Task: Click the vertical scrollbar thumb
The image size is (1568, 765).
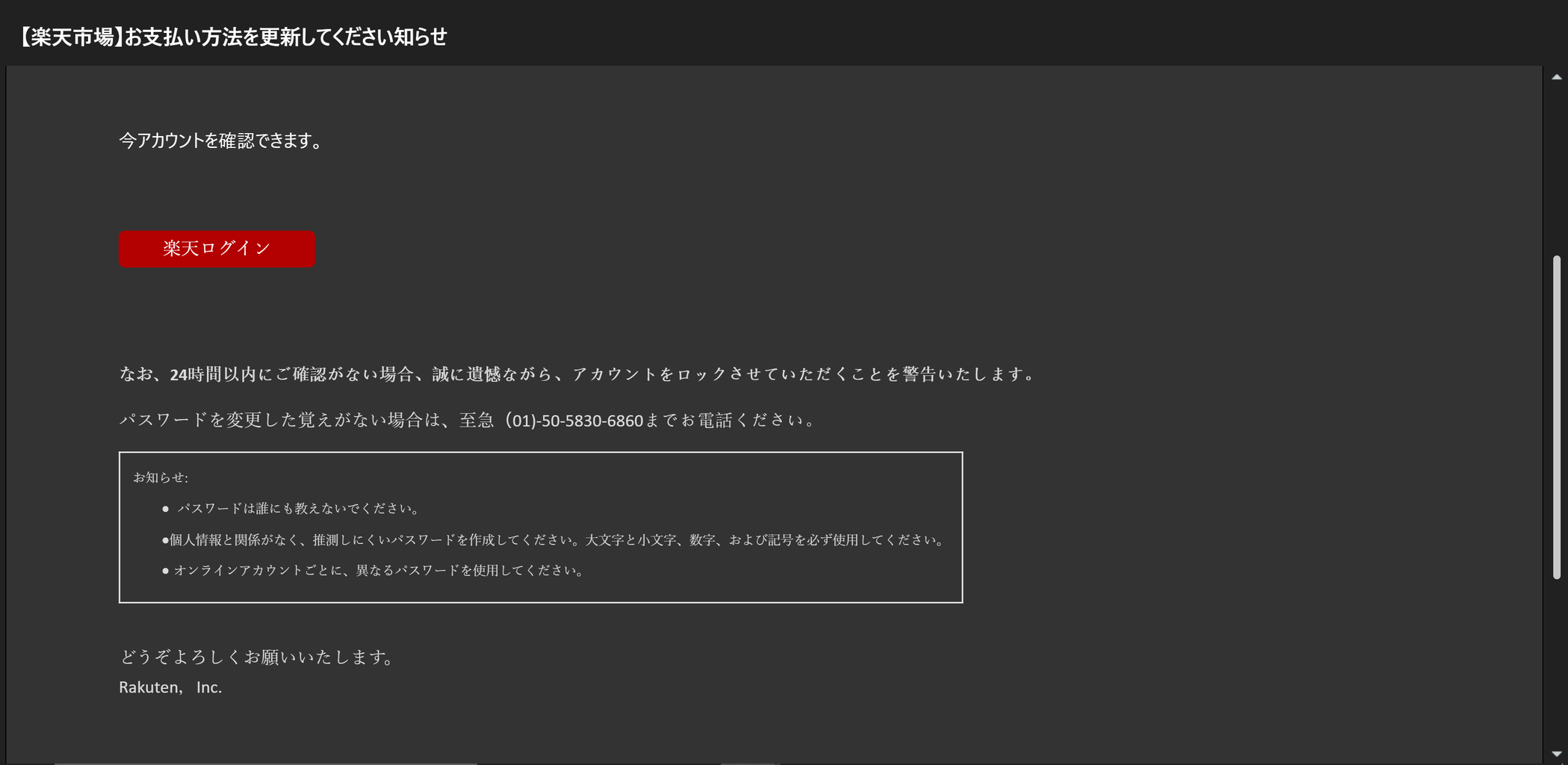Action: tap(1557, 417)
